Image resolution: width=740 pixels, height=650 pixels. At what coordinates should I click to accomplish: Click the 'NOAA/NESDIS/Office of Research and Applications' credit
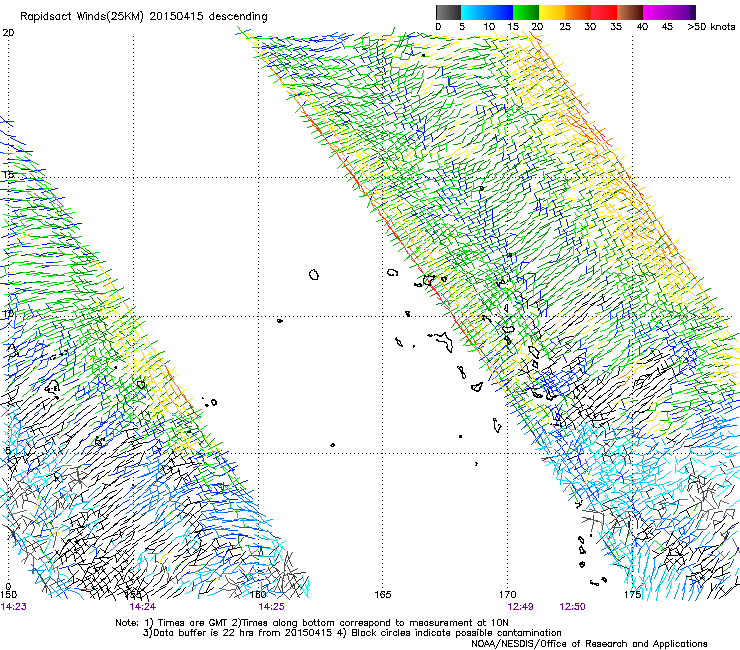[589, 644]
